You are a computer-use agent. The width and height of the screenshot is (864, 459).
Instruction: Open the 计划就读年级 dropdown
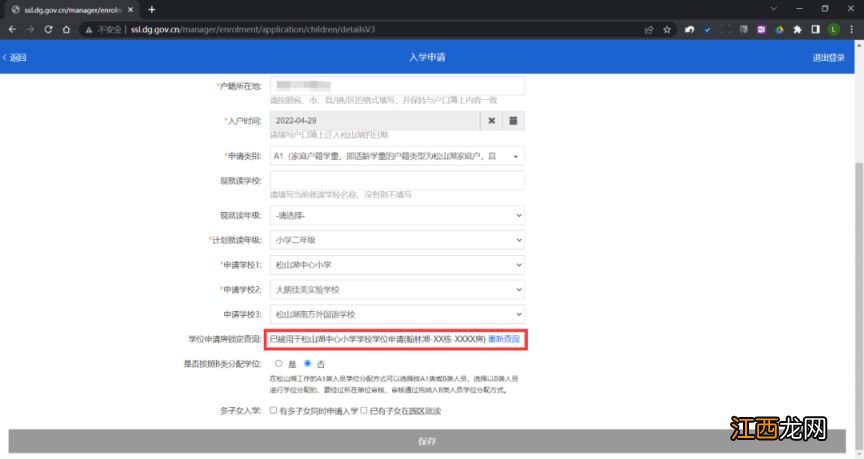coord(397,240)
